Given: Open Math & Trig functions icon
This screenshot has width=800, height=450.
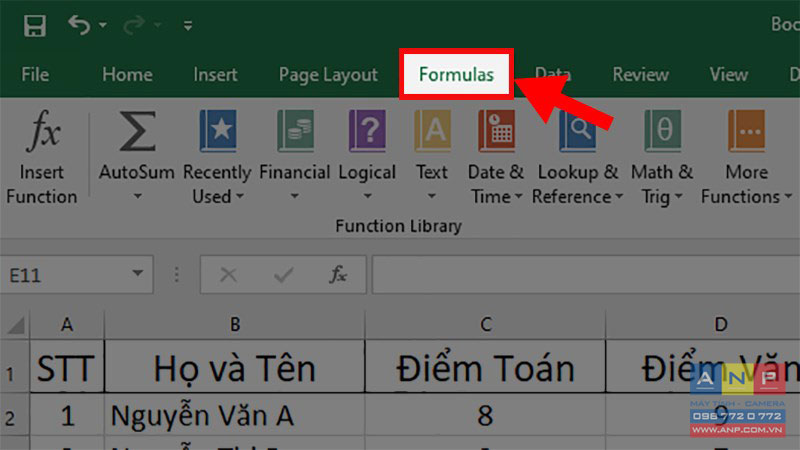Looking at the screenshot, I should click(663, 131).
